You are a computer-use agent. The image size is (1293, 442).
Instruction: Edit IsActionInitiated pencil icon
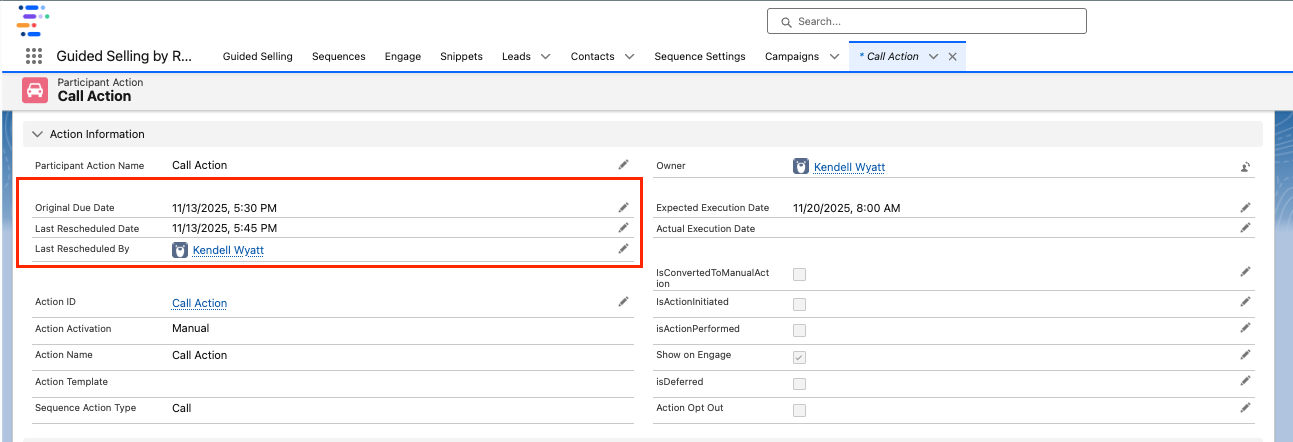(x=1245, y=301)
